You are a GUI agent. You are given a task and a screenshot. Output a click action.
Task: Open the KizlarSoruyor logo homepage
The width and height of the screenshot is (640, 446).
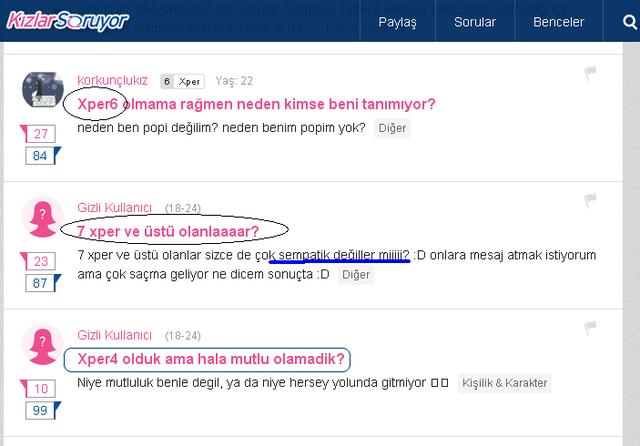click(67, 21)
